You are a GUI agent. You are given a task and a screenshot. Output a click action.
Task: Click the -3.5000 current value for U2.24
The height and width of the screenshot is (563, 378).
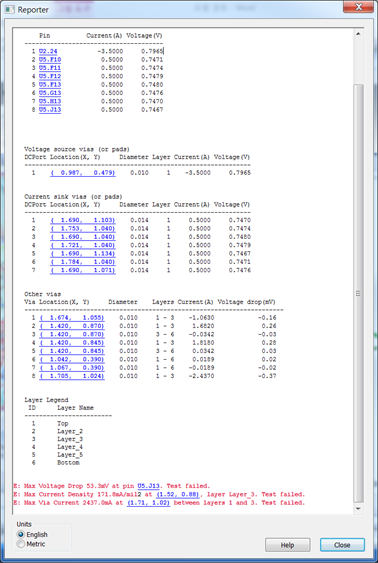(x=110, y=51)
